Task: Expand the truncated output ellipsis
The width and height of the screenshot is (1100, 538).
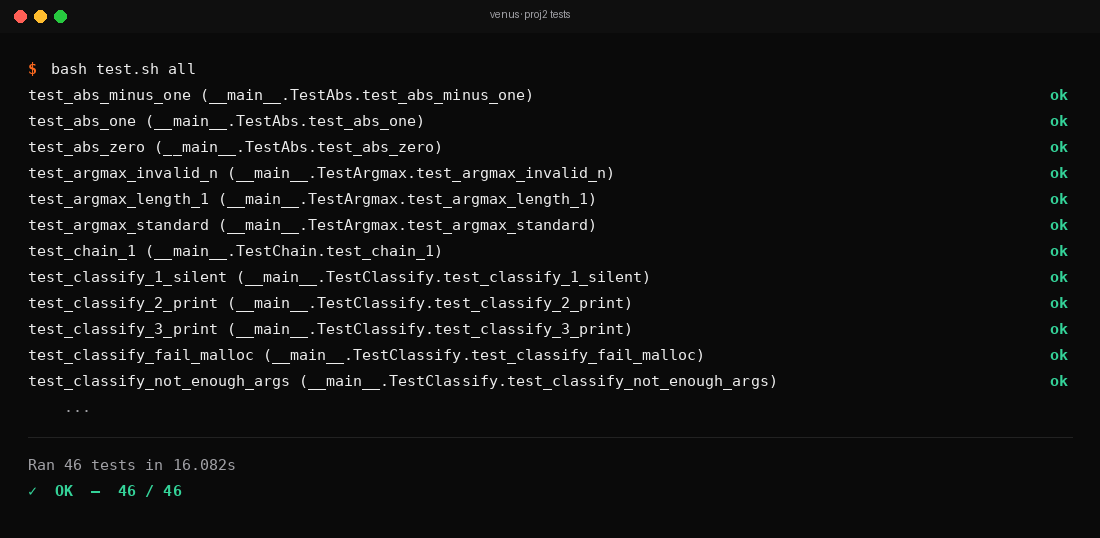Action: (77, 408)
